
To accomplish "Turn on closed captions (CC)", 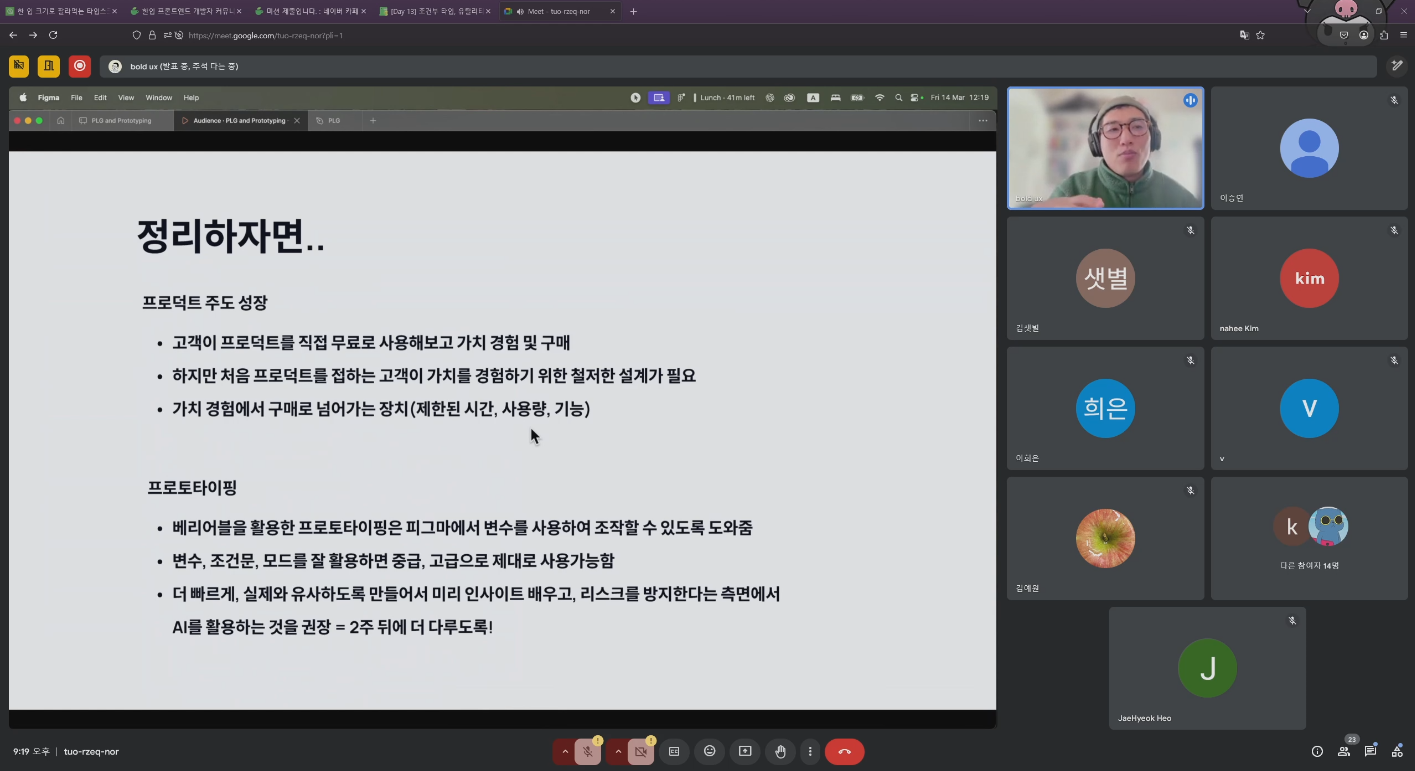I will [x=674, y=752].
